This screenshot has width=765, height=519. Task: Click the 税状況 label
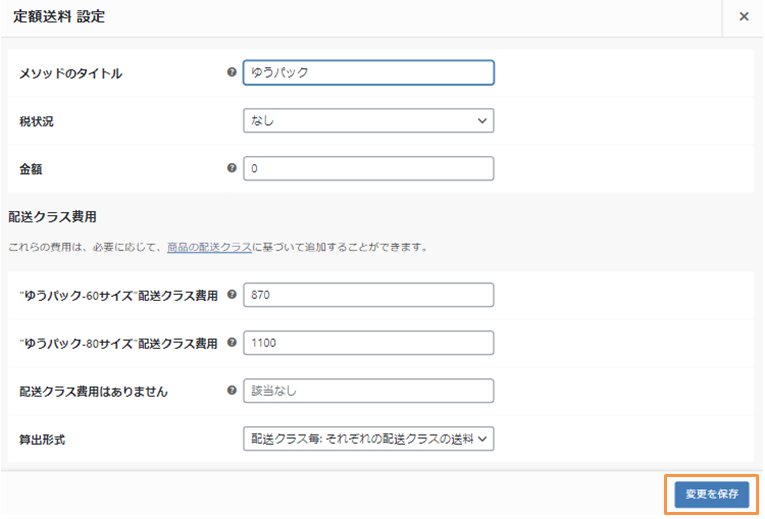click(37, 121)
